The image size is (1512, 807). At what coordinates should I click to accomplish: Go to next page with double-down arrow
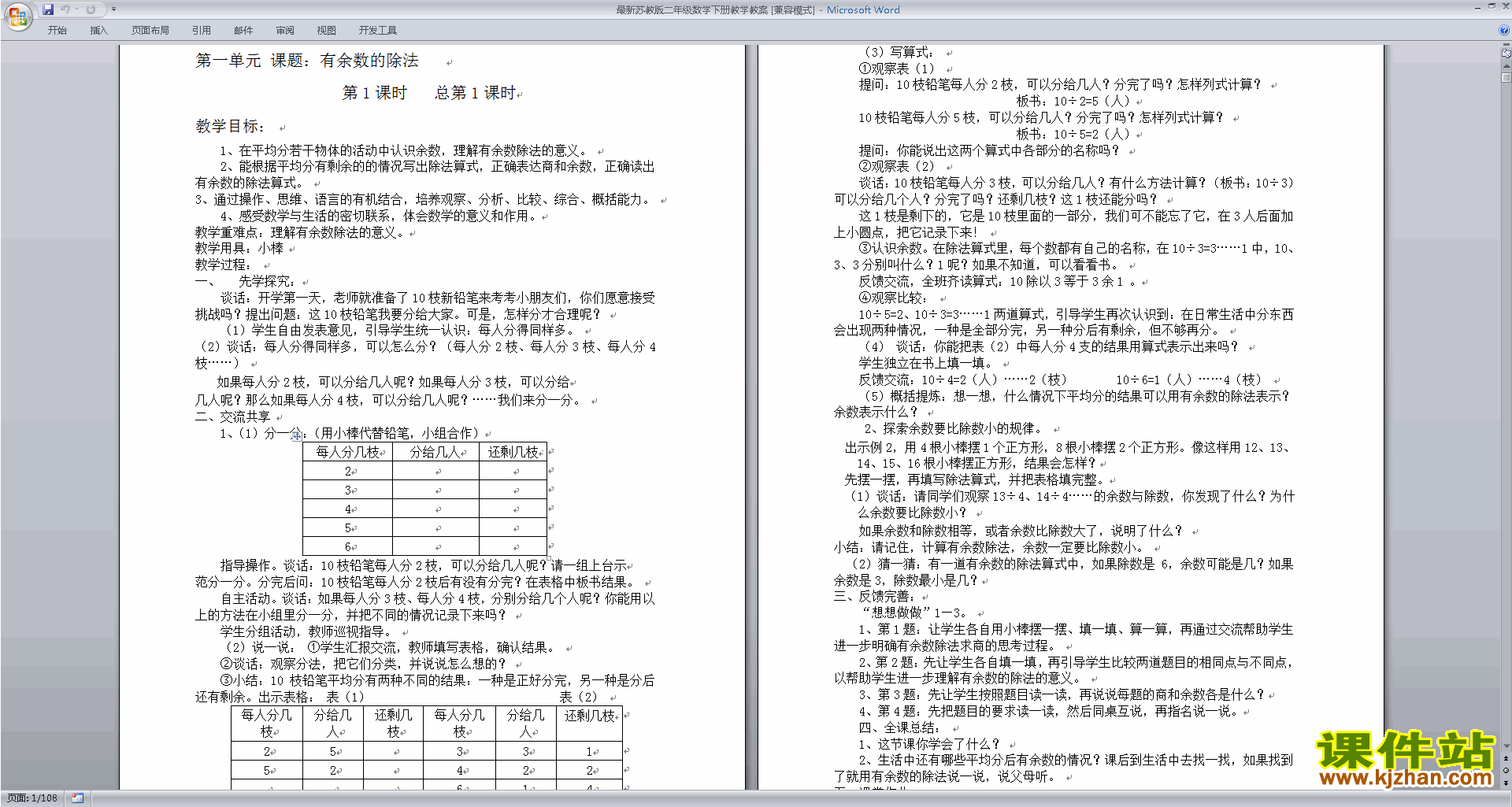point(1506,782)
